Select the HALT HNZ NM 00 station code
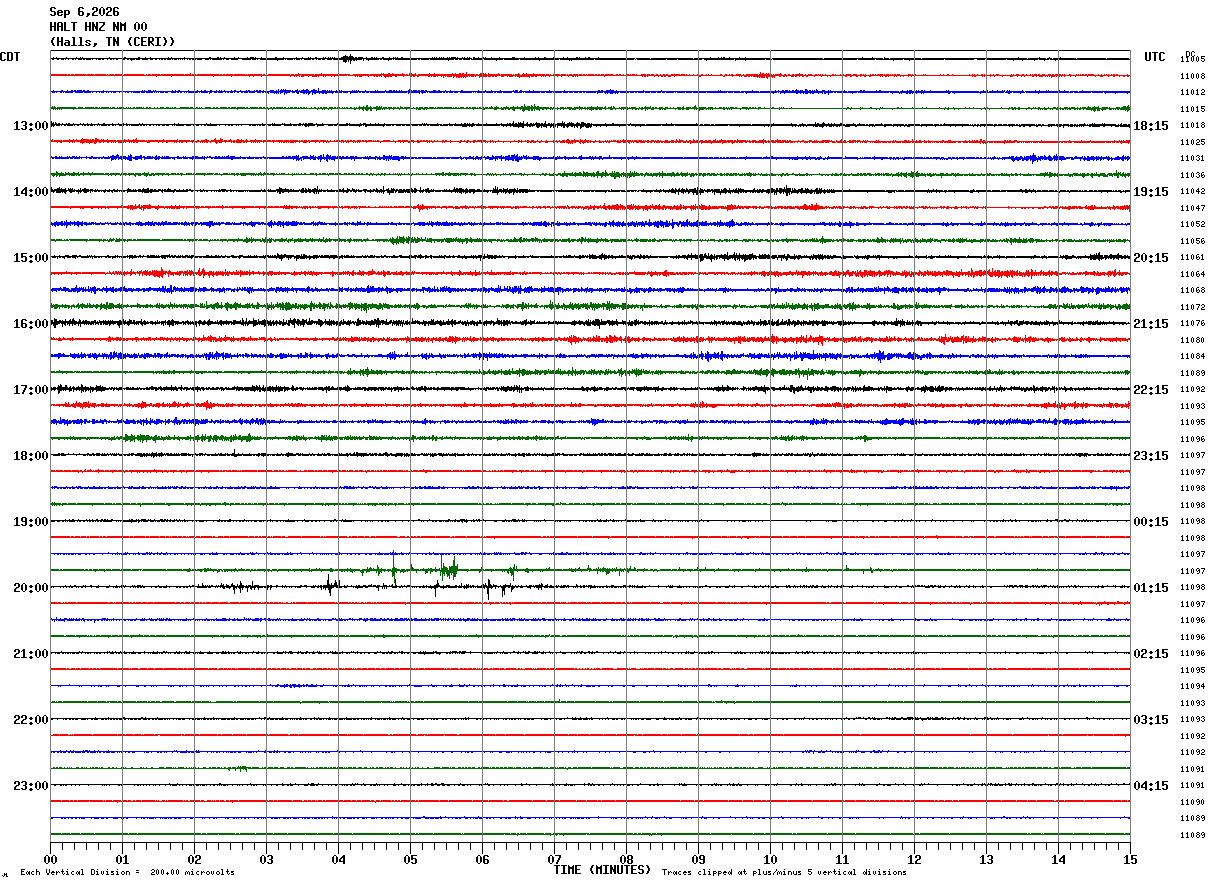1210x886 pixels. coord(98,27)
